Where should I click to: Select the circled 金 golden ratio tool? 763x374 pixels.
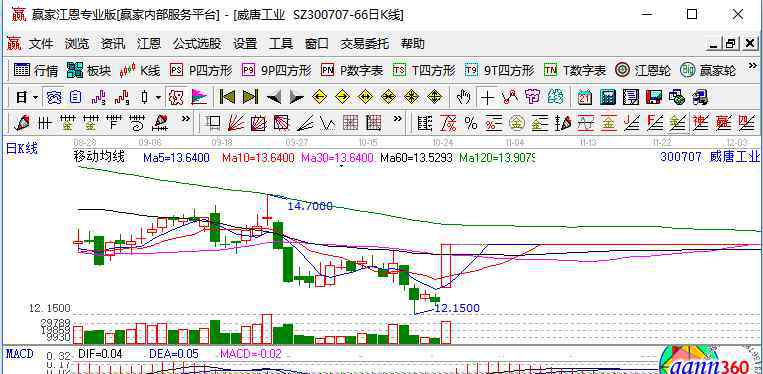pyautogui.click(x=516, y=124)
